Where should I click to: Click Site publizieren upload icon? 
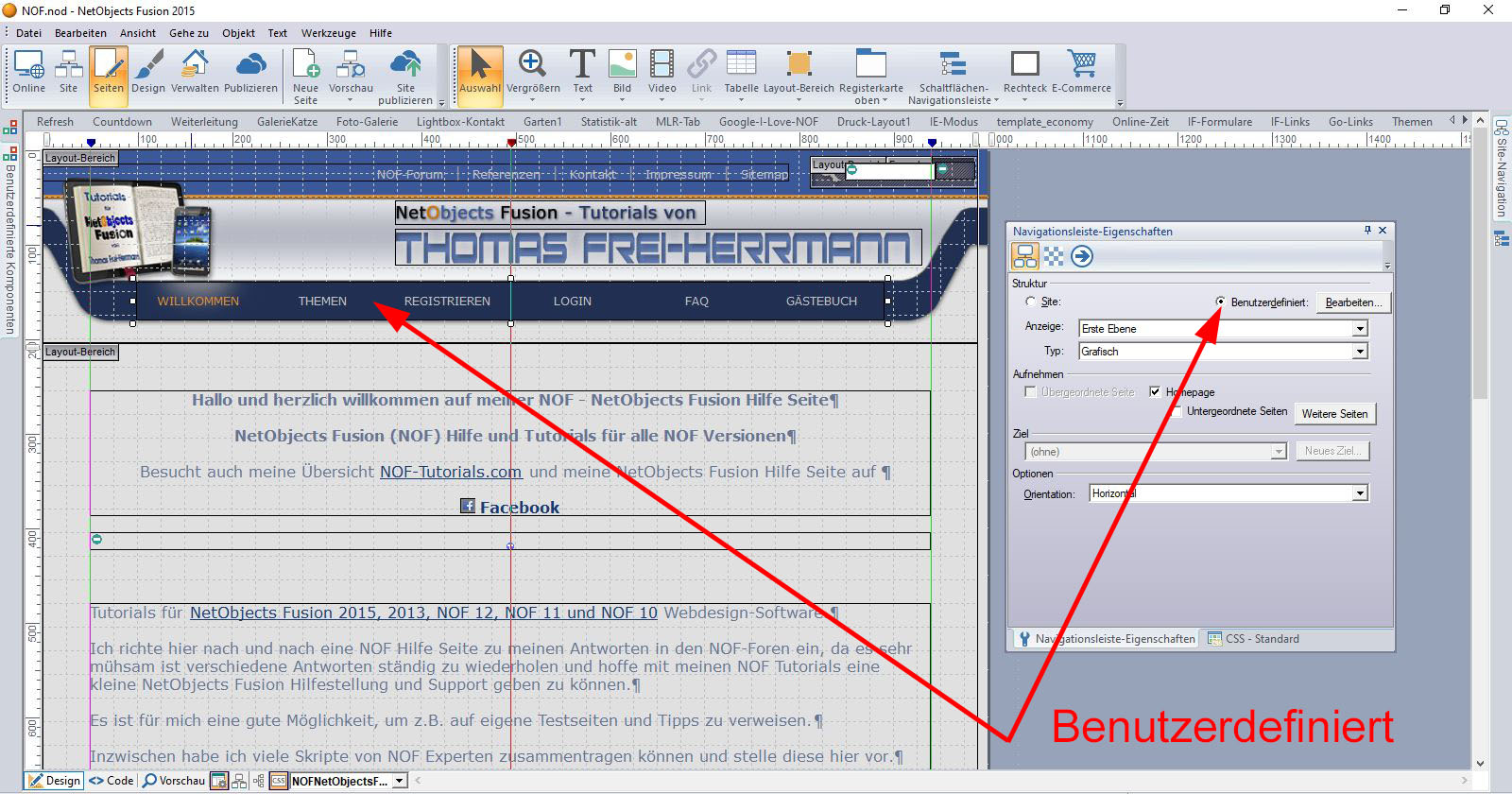point(405,64)
